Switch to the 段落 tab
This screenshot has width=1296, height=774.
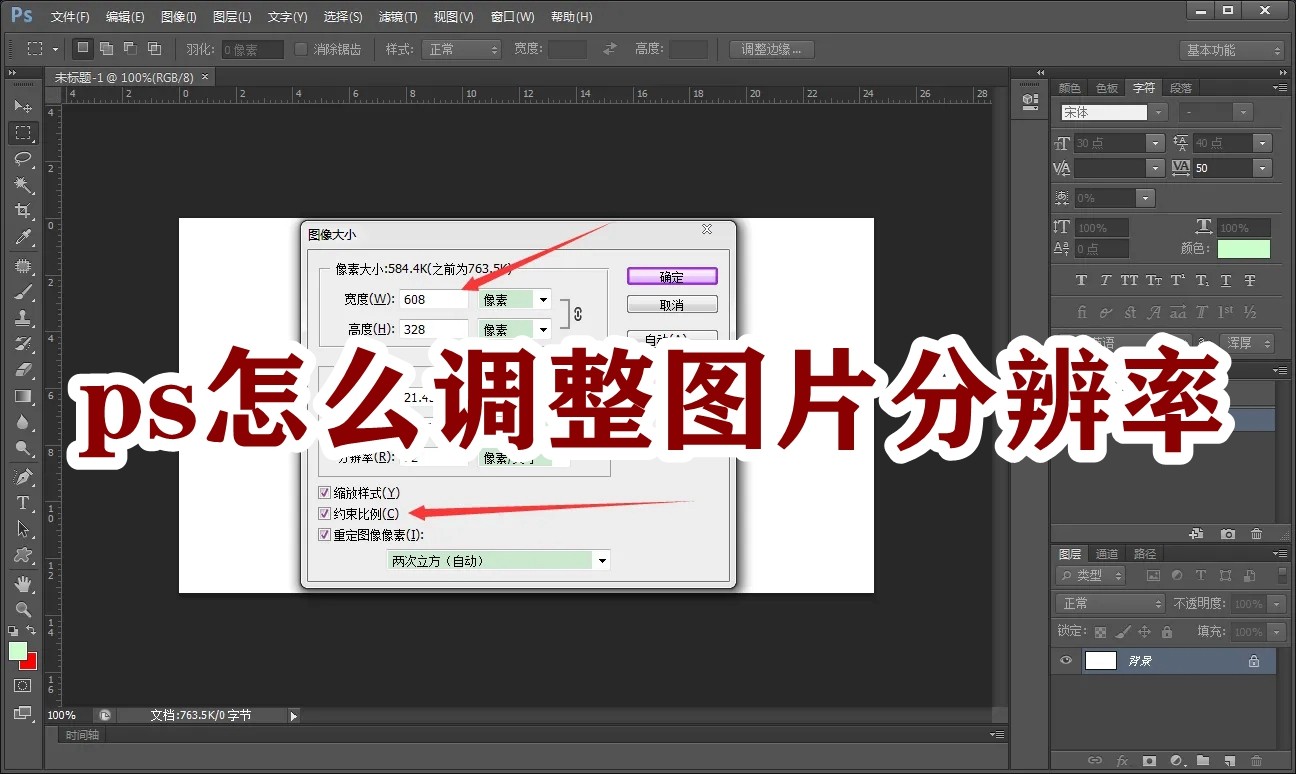(1181, 88)
